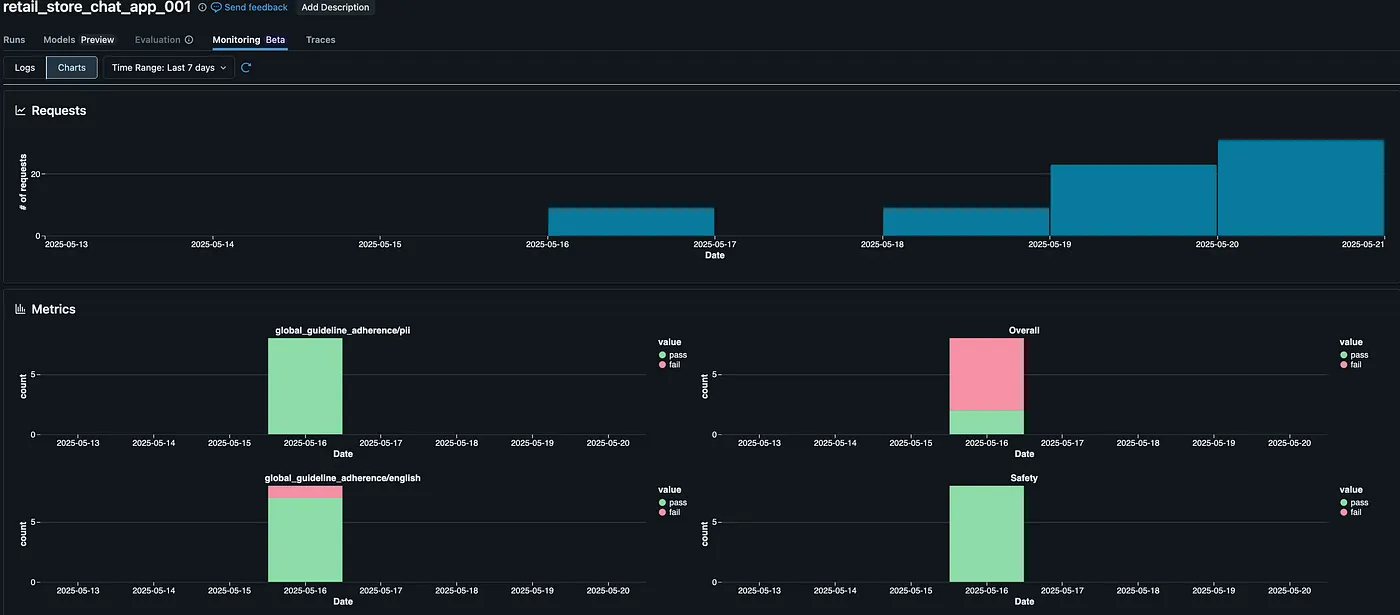
Task: Switch to the Runs tab
Action: pos(14,40)
